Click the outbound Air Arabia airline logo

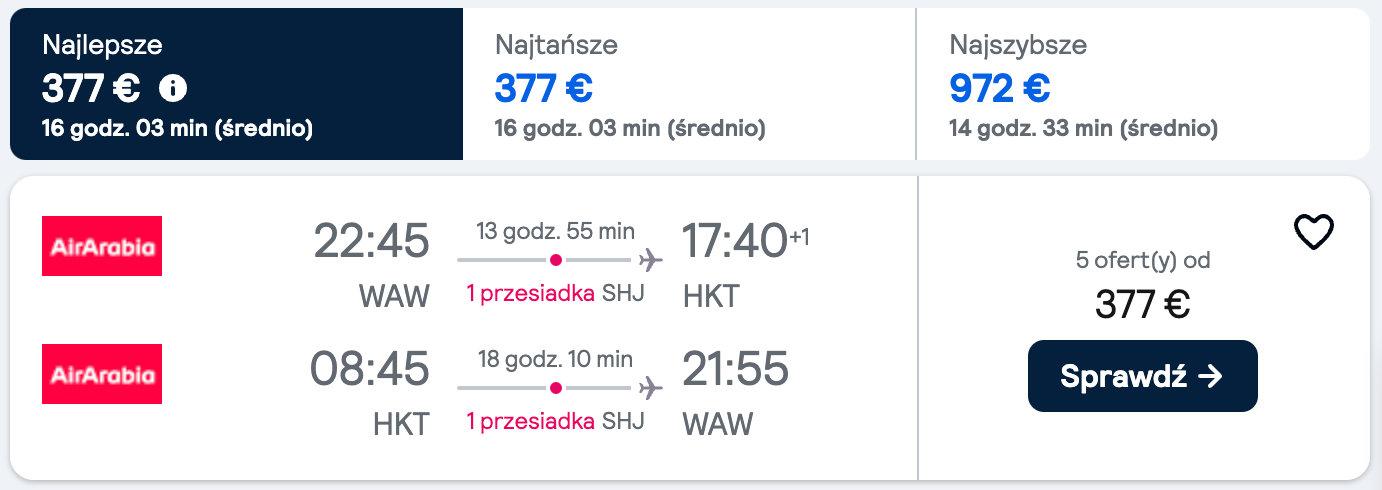coord(102,246)
